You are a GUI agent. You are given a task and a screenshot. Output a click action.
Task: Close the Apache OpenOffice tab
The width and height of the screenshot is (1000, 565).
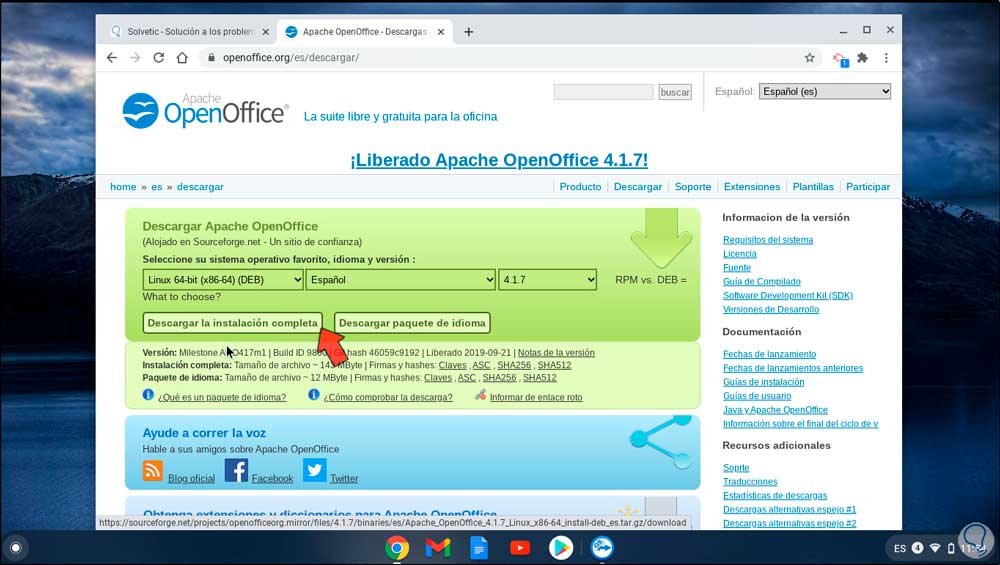[x=441, y=32]
